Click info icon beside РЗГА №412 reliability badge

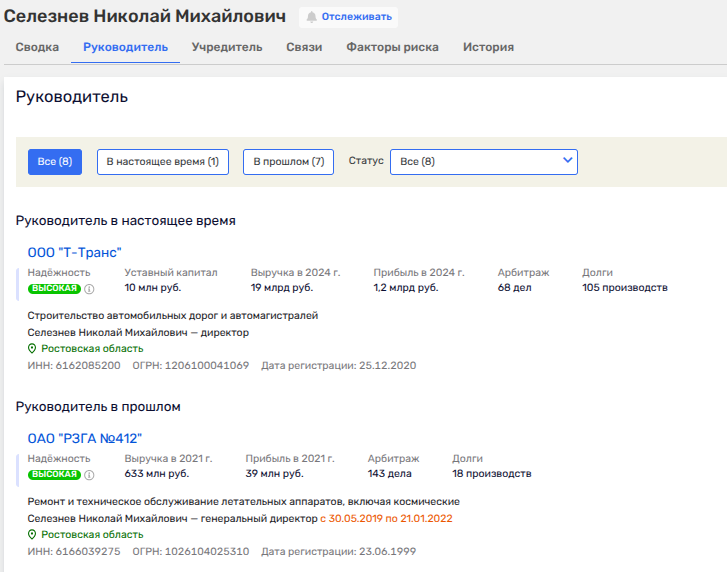point(89,475)
